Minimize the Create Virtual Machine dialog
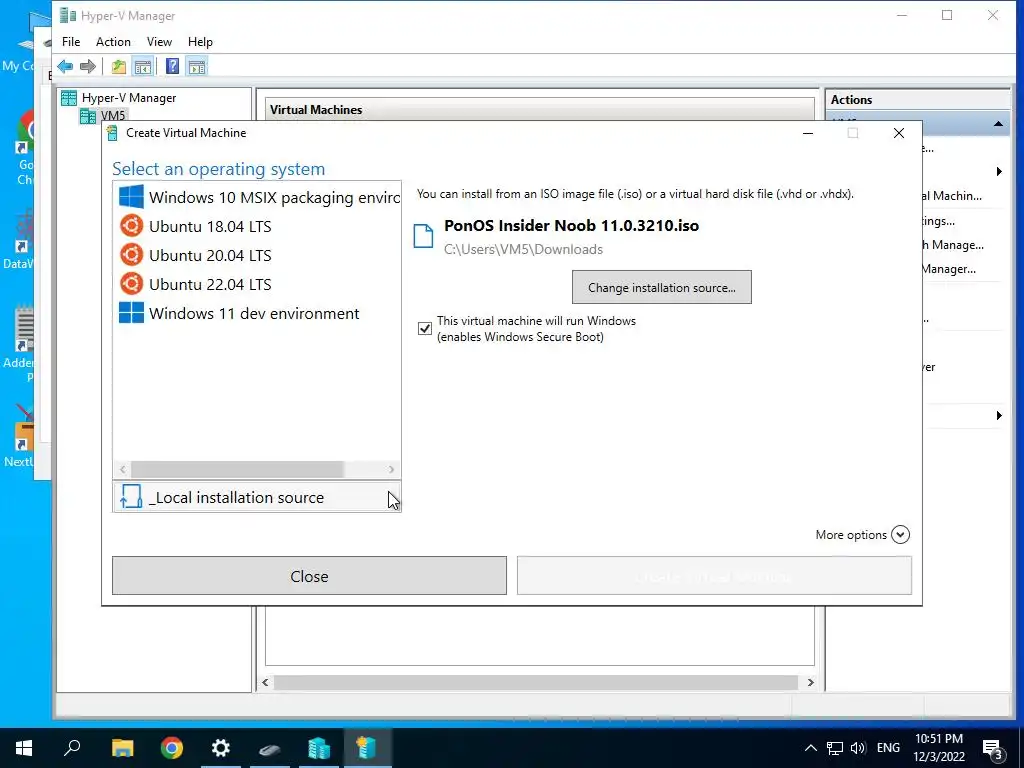1024x768 pixels. tap(808, 133)
